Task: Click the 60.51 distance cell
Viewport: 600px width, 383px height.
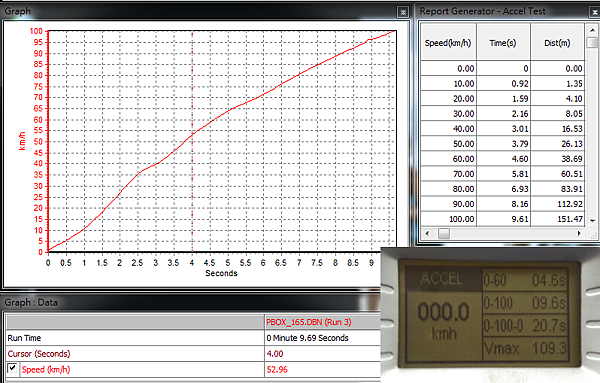Action: point(558,174)
